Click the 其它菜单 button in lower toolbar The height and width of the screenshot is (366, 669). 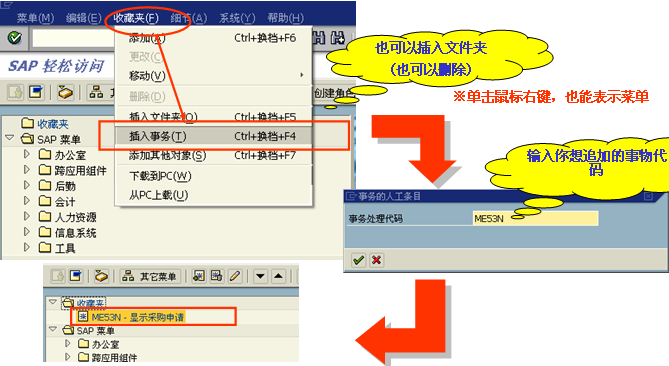coord(150,276)
